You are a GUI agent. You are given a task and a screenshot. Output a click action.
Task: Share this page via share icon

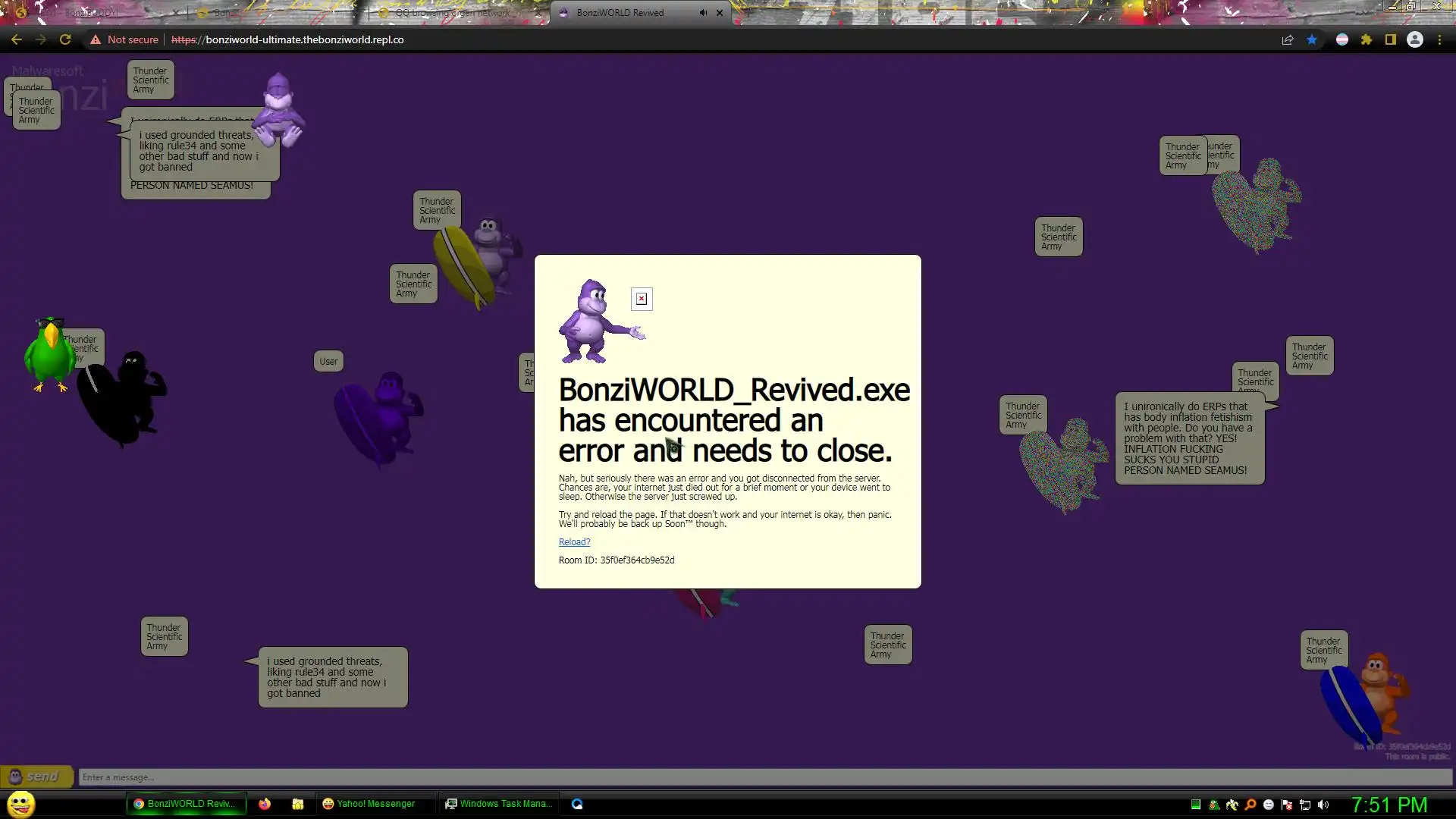1288,39
